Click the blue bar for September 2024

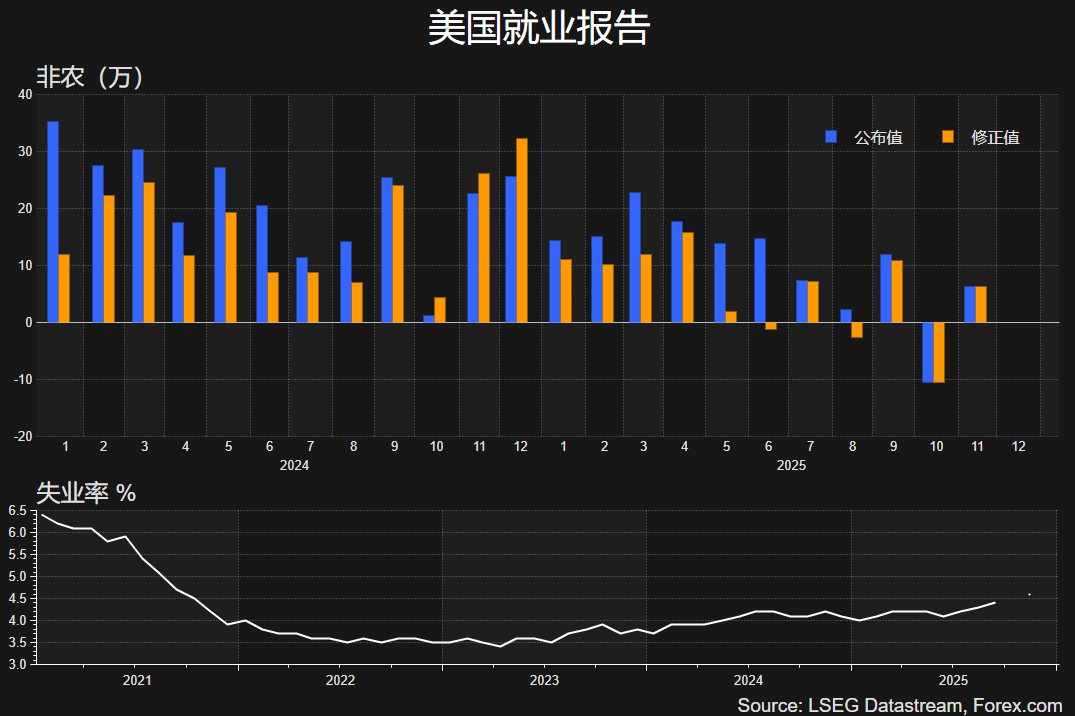pos(387,250)
